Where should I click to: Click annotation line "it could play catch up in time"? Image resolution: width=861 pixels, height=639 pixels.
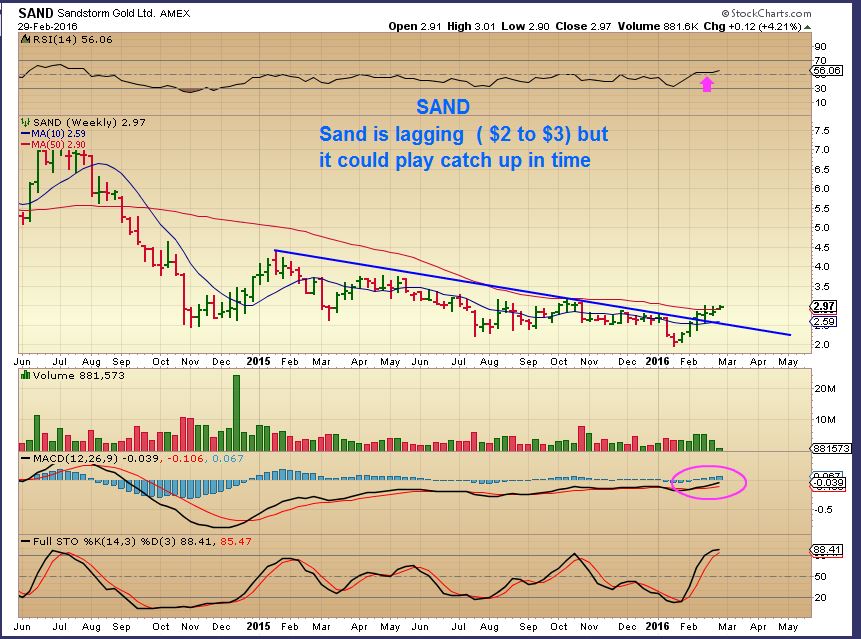455,160
